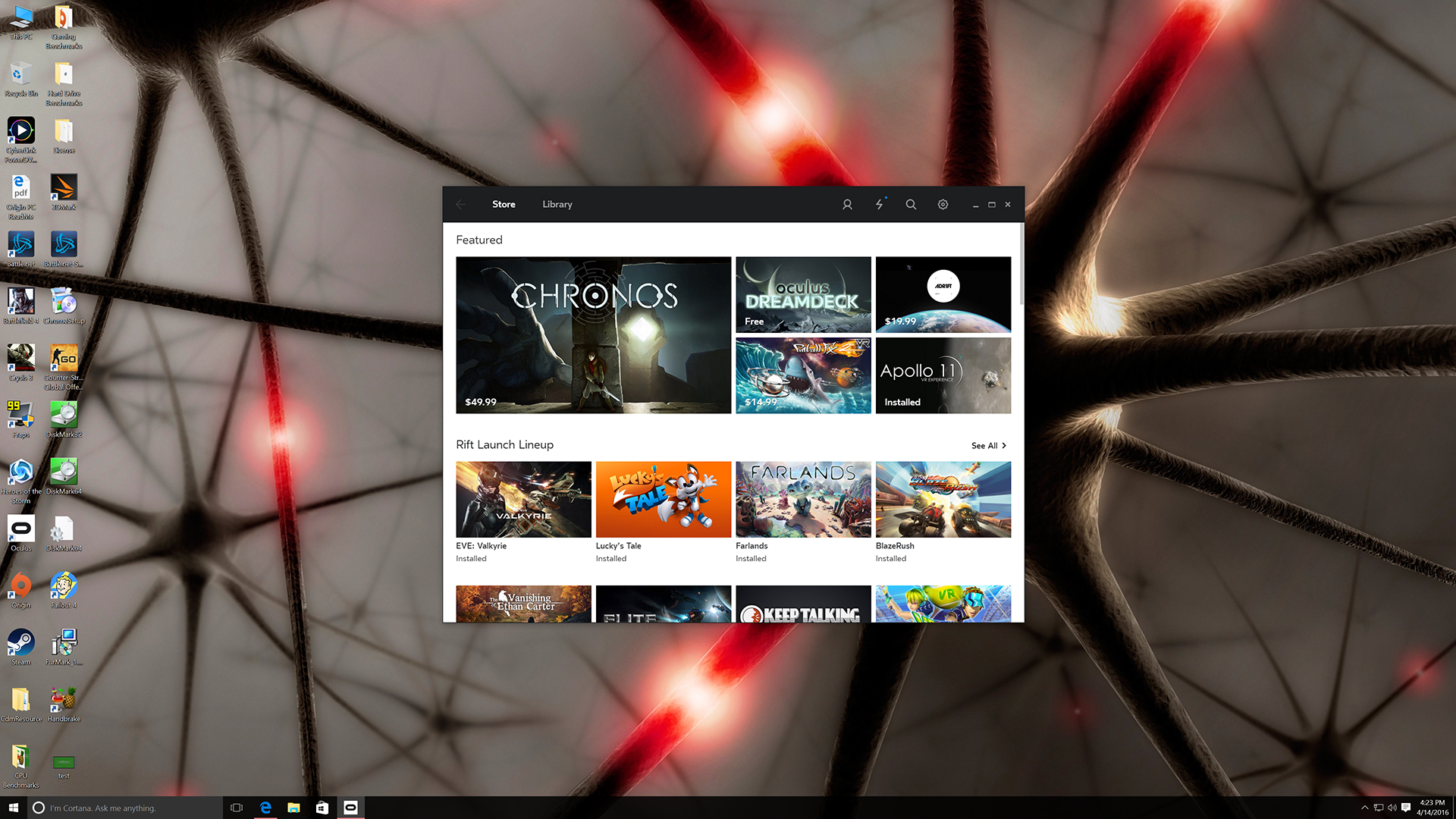The height and width of the screenshot is (819, 1456).
Task: Open the Pinball FX2 VR tile
Action: [x=803, y=375]
